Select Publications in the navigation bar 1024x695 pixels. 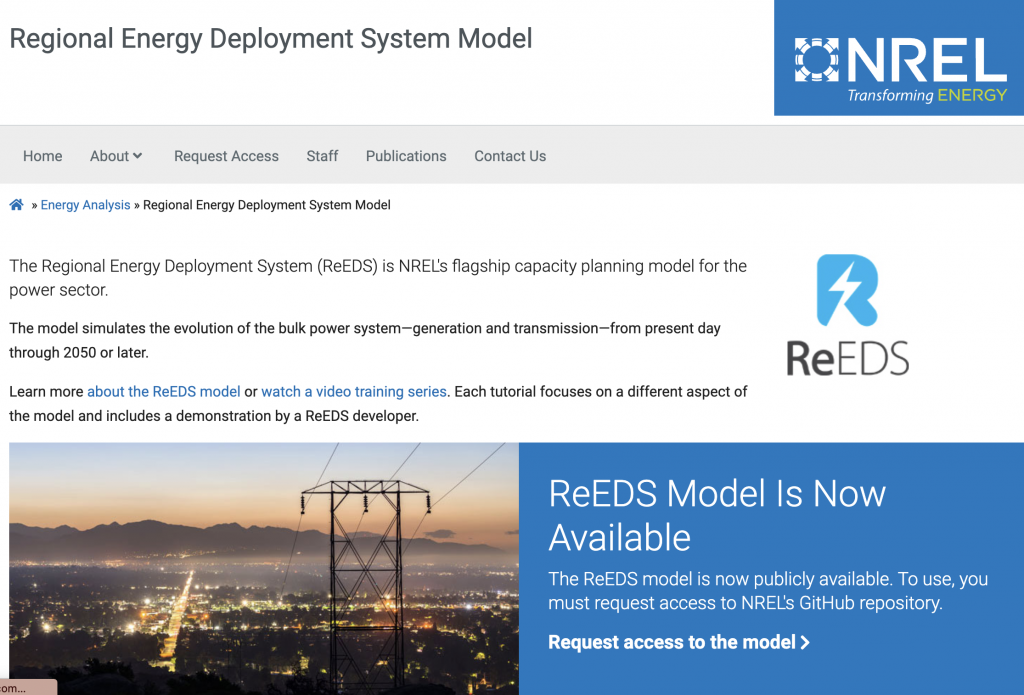(x=406, y=156)
